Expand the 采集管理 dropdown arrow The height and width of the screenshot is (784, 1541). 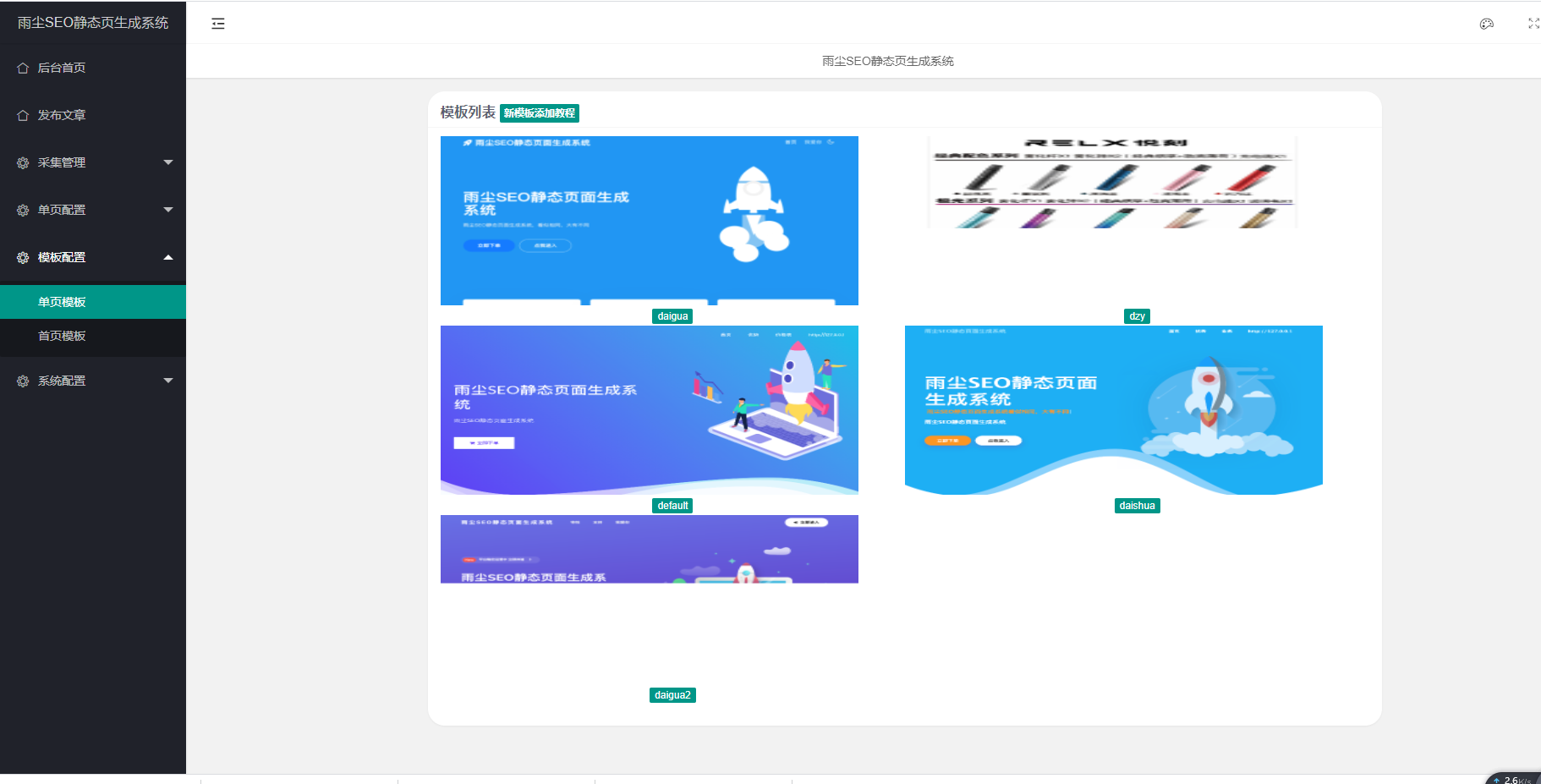[x=168, y=162]
